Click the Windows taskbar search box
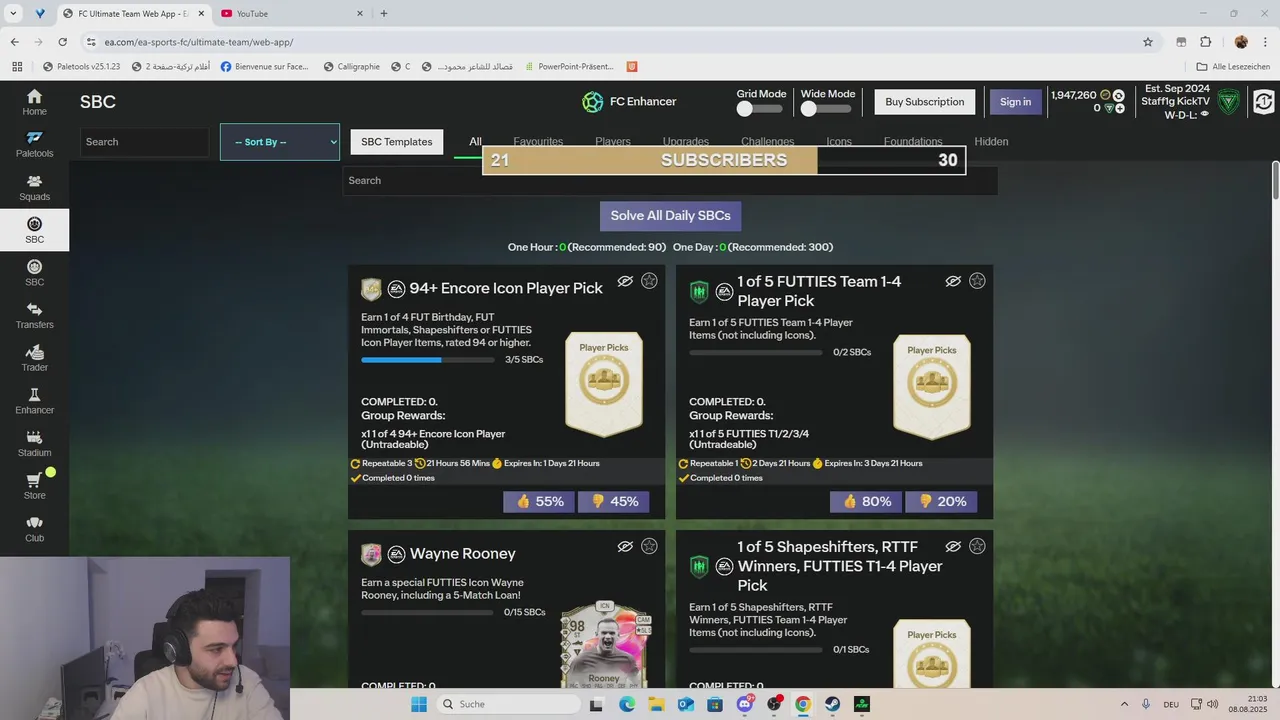The image size is (1280, 720). click(x=510, y=704)
